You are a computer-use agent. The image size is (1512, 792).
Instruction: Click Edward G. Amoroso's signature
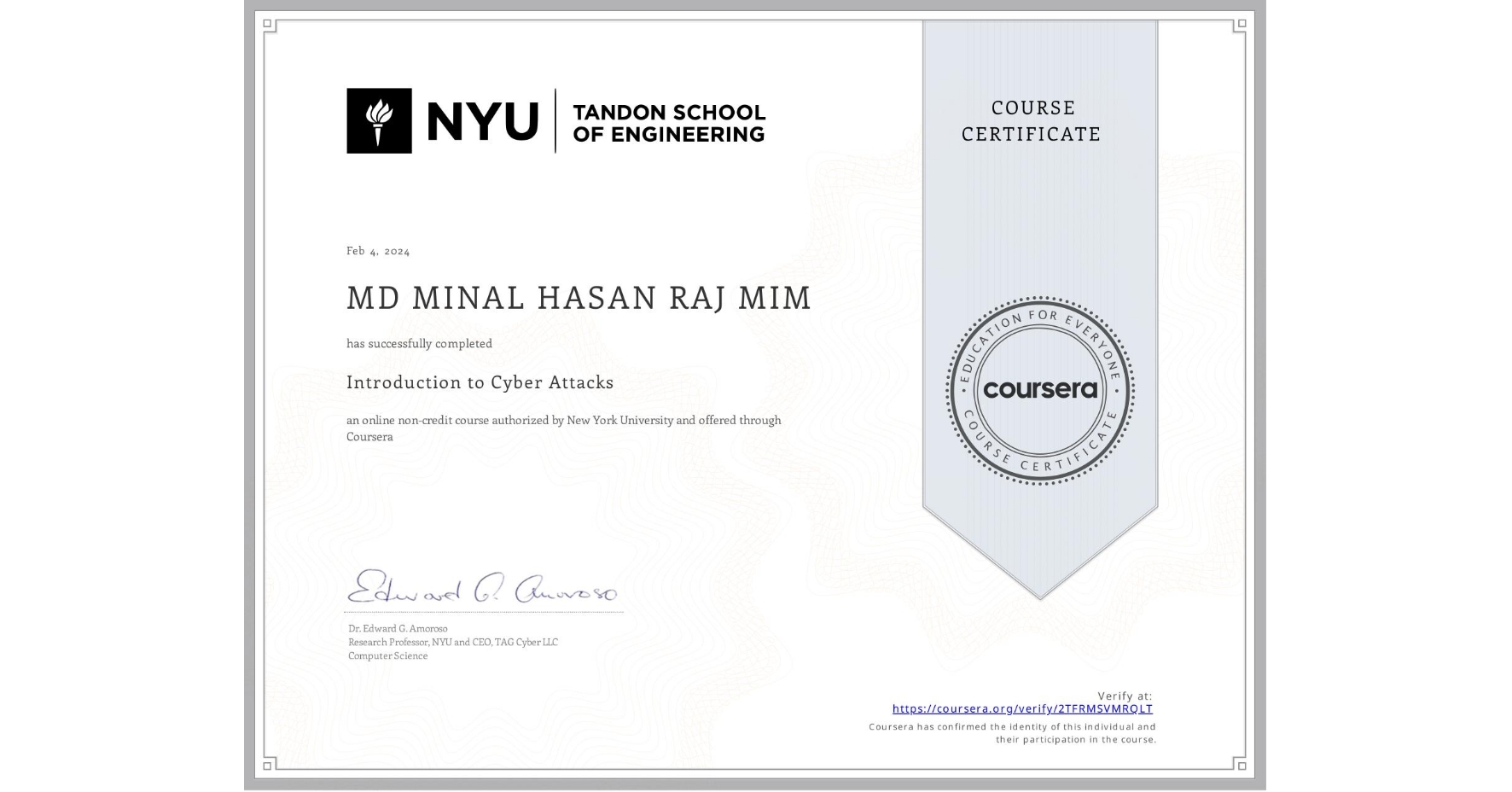pyautogui.click(x=484, y=589)
